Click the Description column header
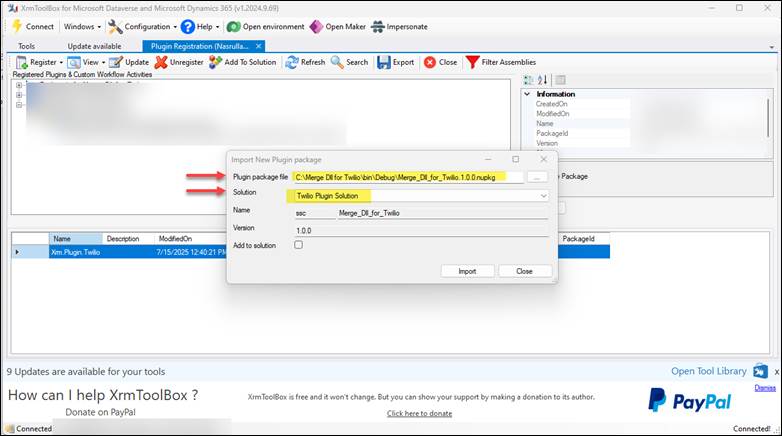The image size is (782, 436). 128,239
